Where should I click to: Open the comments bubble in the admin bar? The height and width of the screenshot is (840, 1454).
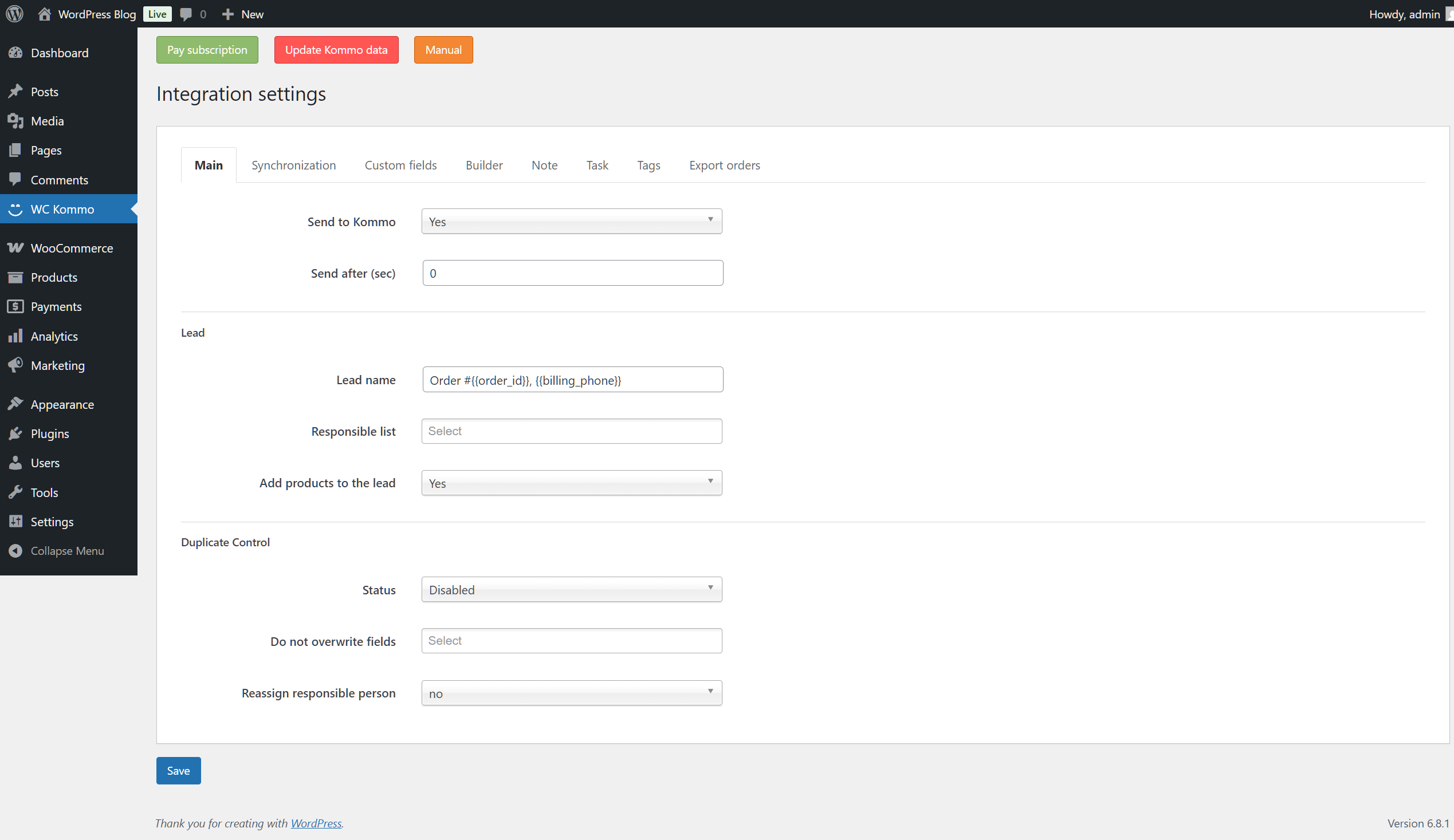coord(186,14)
